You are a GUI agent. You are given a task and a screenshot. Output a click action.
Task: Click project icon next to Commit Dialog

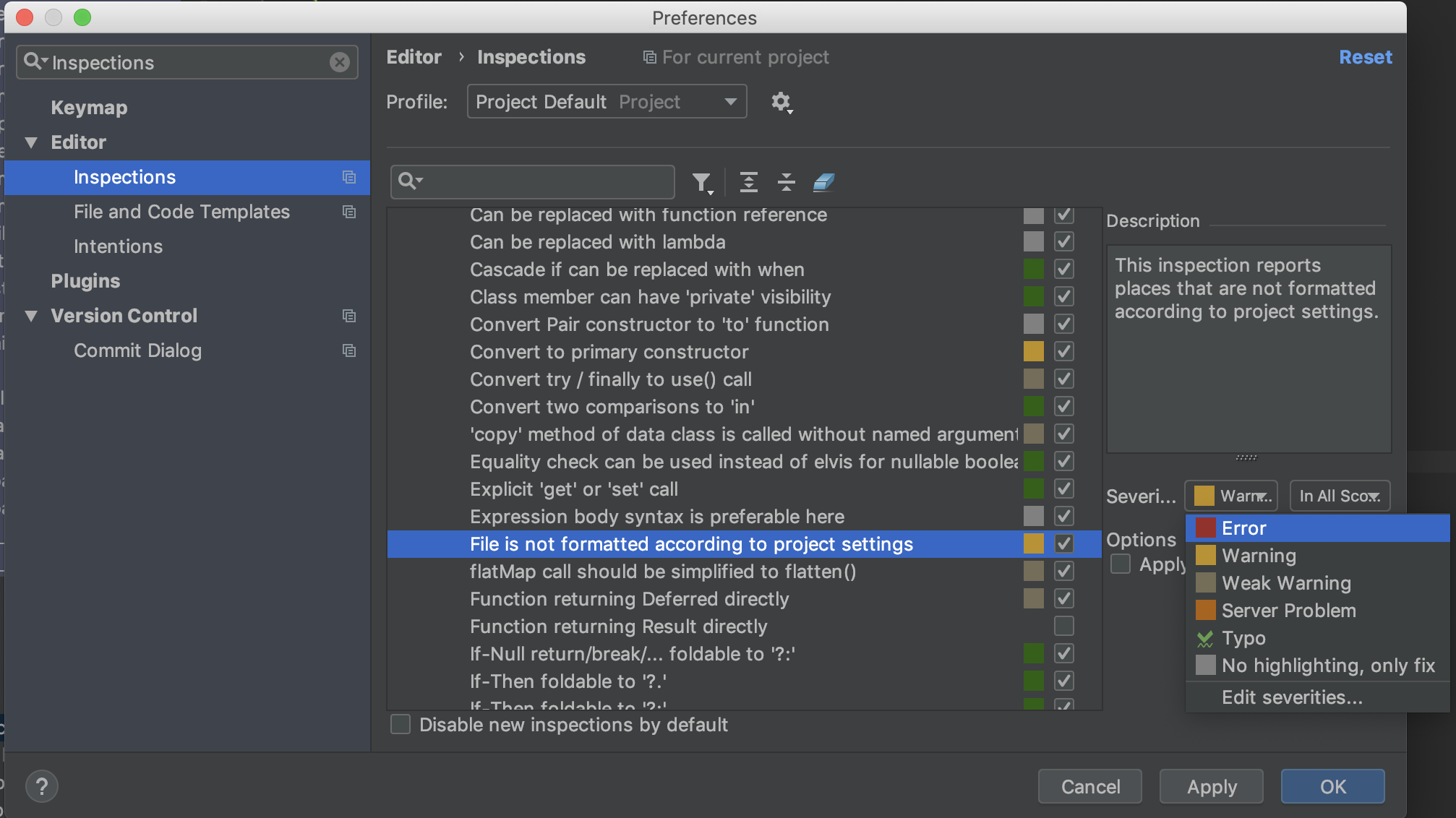point(349,350)
